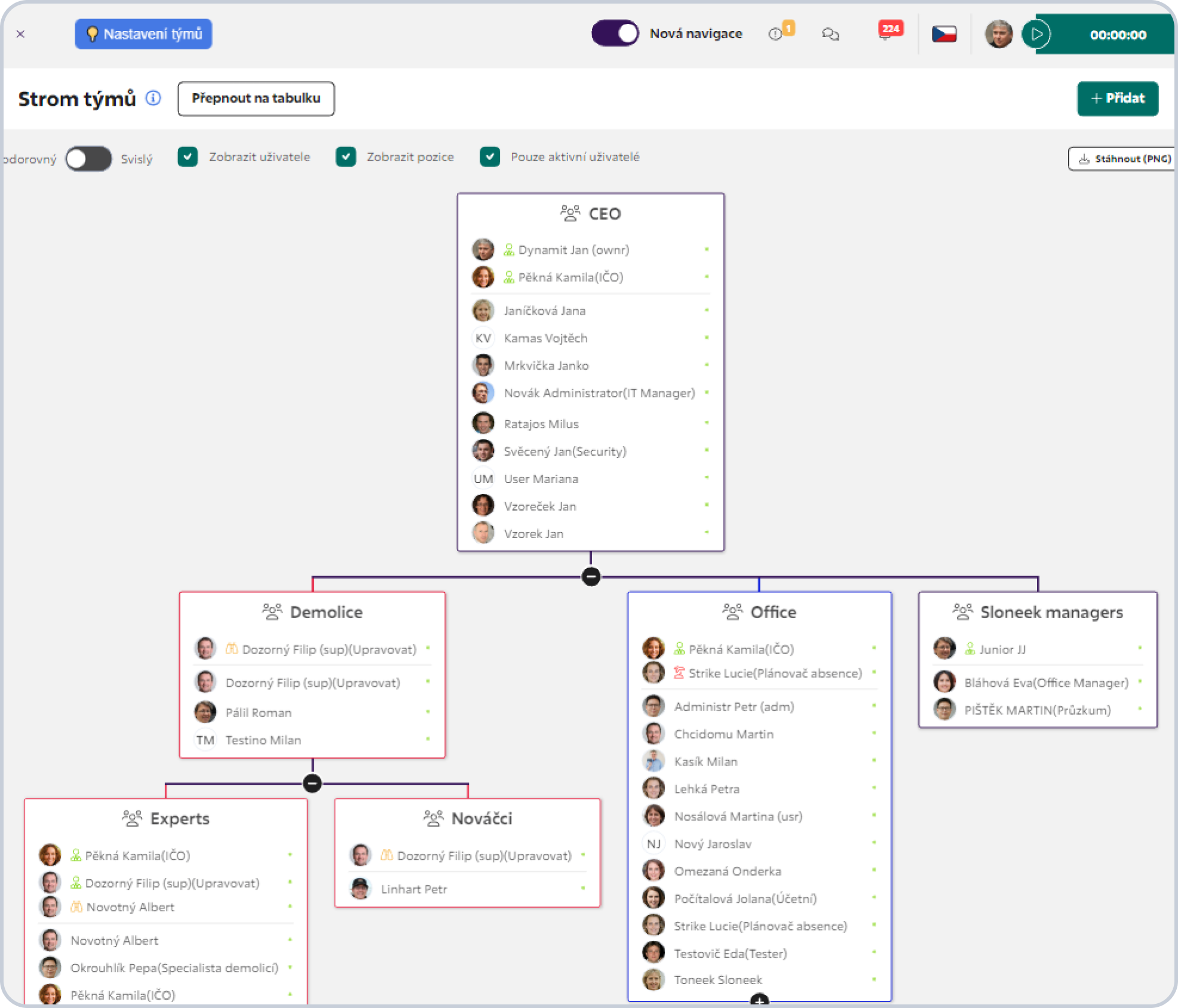The width and height of the screenshot is (1178, 1008).
Task: Click the Sloneek managers group icon
Action: pos(962,611)
